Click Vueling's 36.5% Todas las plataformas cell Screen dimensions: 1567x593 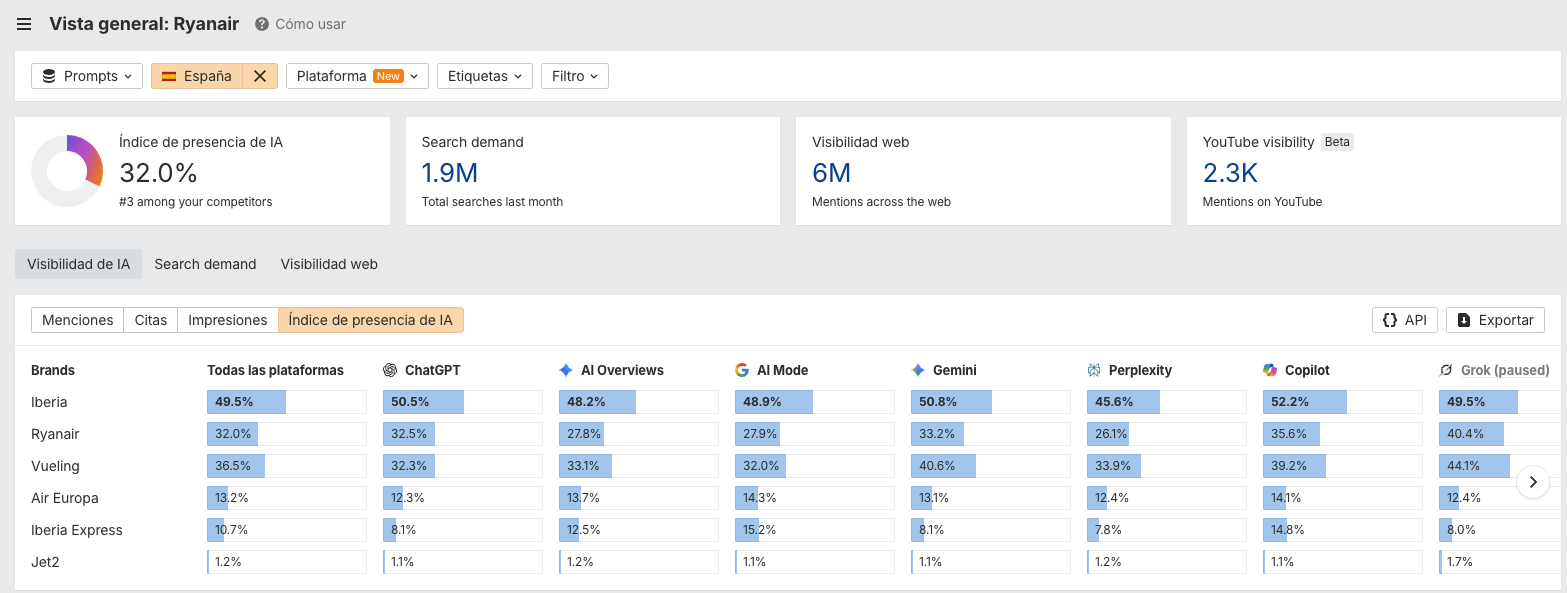pos(287,466)
